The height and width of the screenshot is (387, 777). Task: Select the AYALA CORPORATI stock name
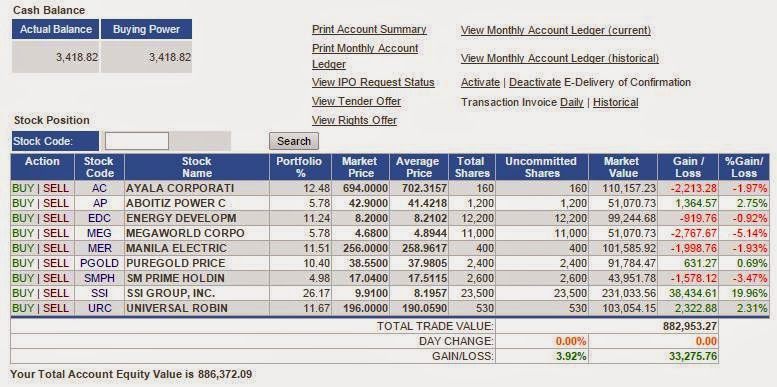pyautogui.click(x=180, y=189)
